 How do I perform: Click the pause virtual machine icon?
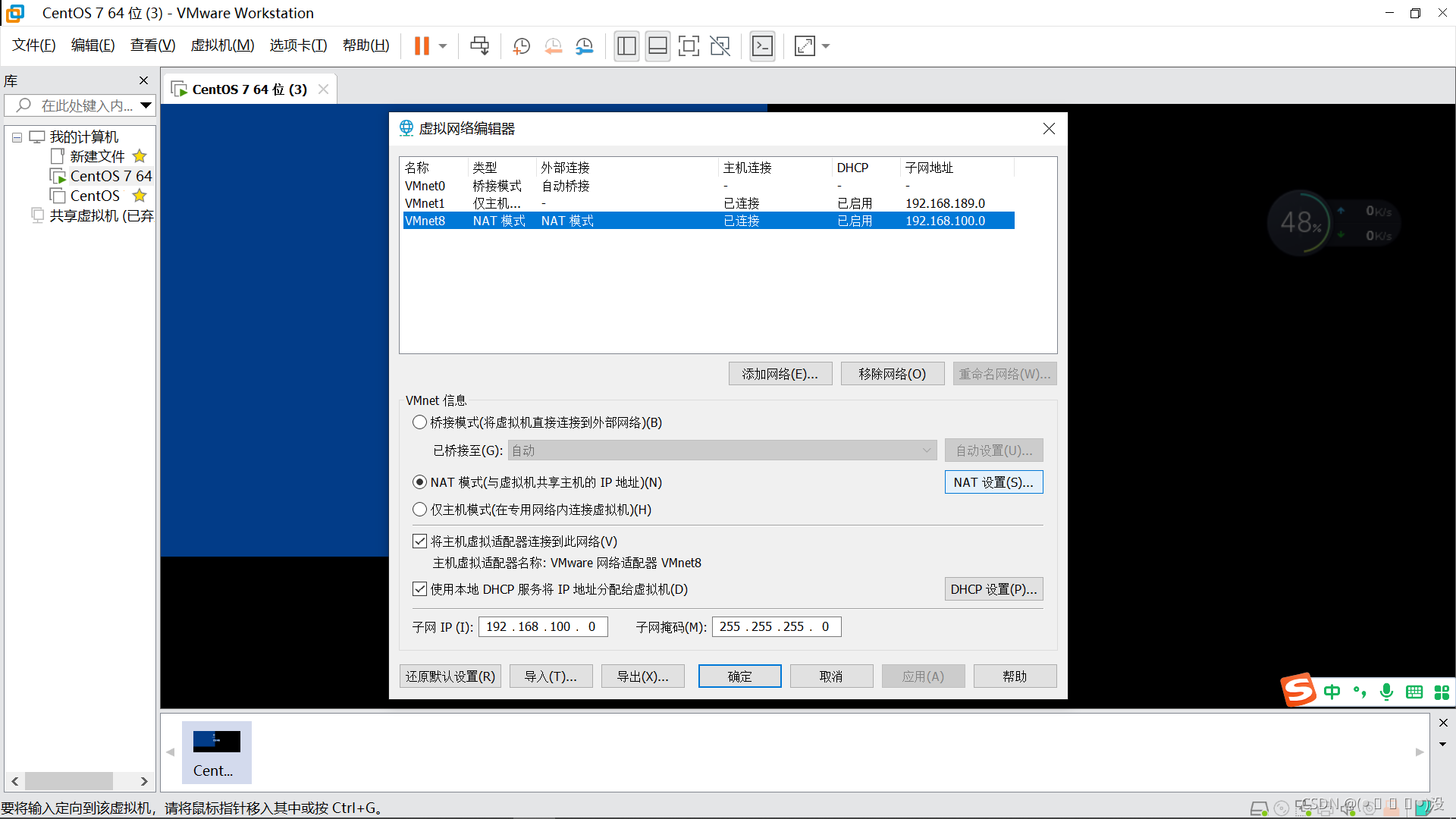tap(422, 46)
